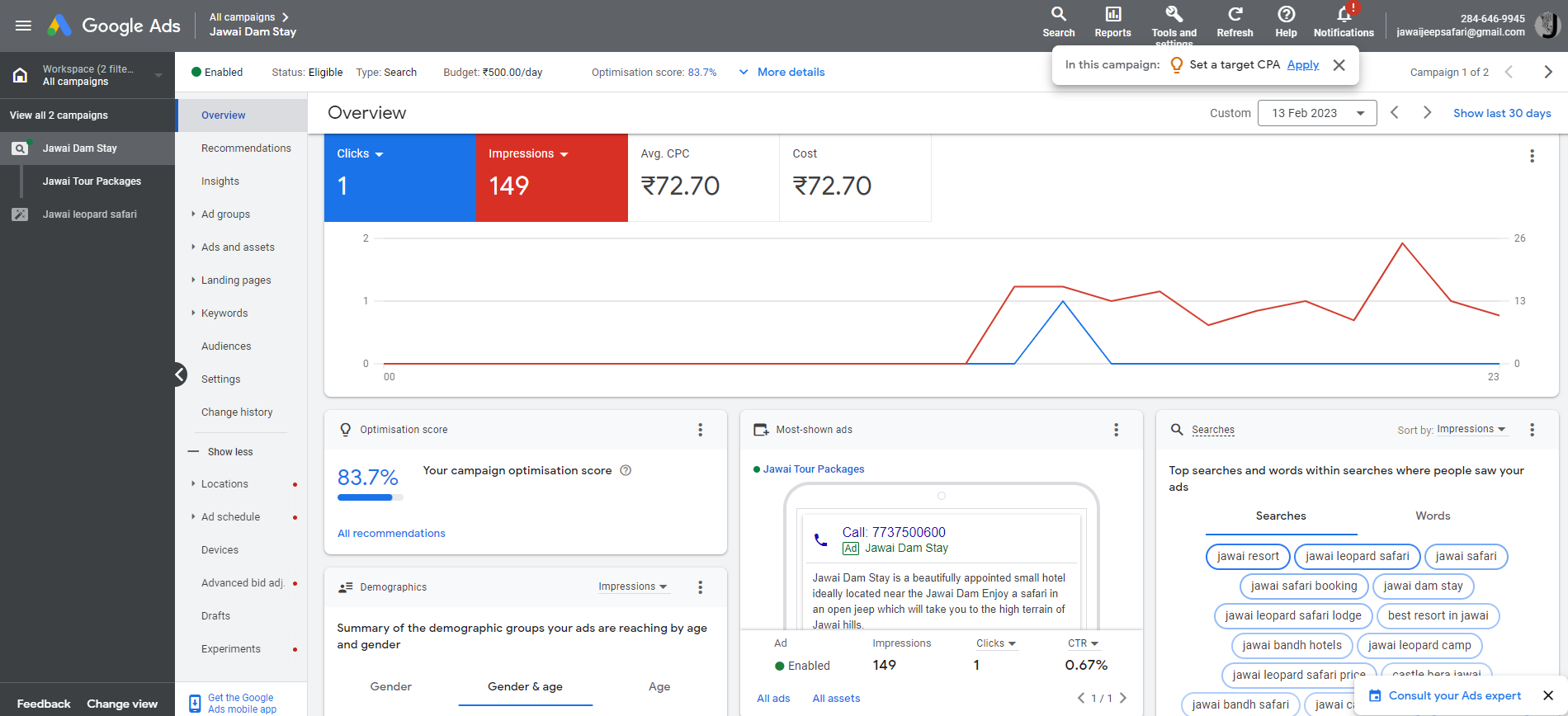Expand More details of campaign status
This screenshot has width=1568, height=716.
tap(782, 72)
